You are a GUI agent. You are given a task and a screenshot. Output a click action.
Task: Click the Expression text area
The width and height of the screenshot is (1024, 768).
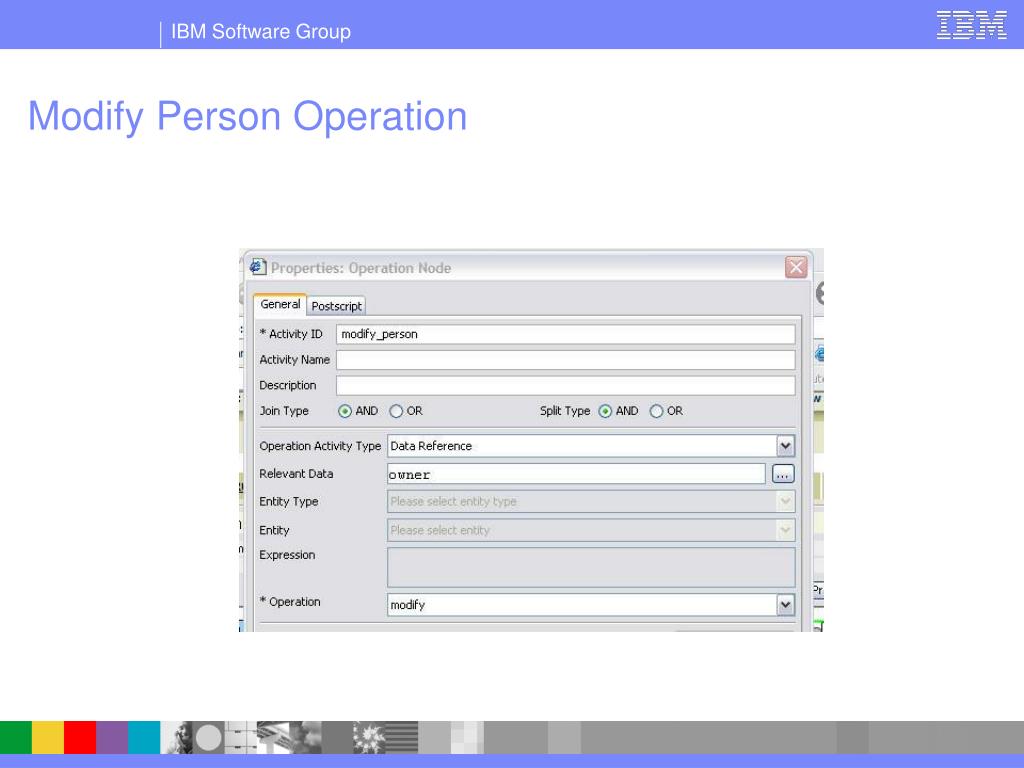pyautogui.click(x=591, y=568)
